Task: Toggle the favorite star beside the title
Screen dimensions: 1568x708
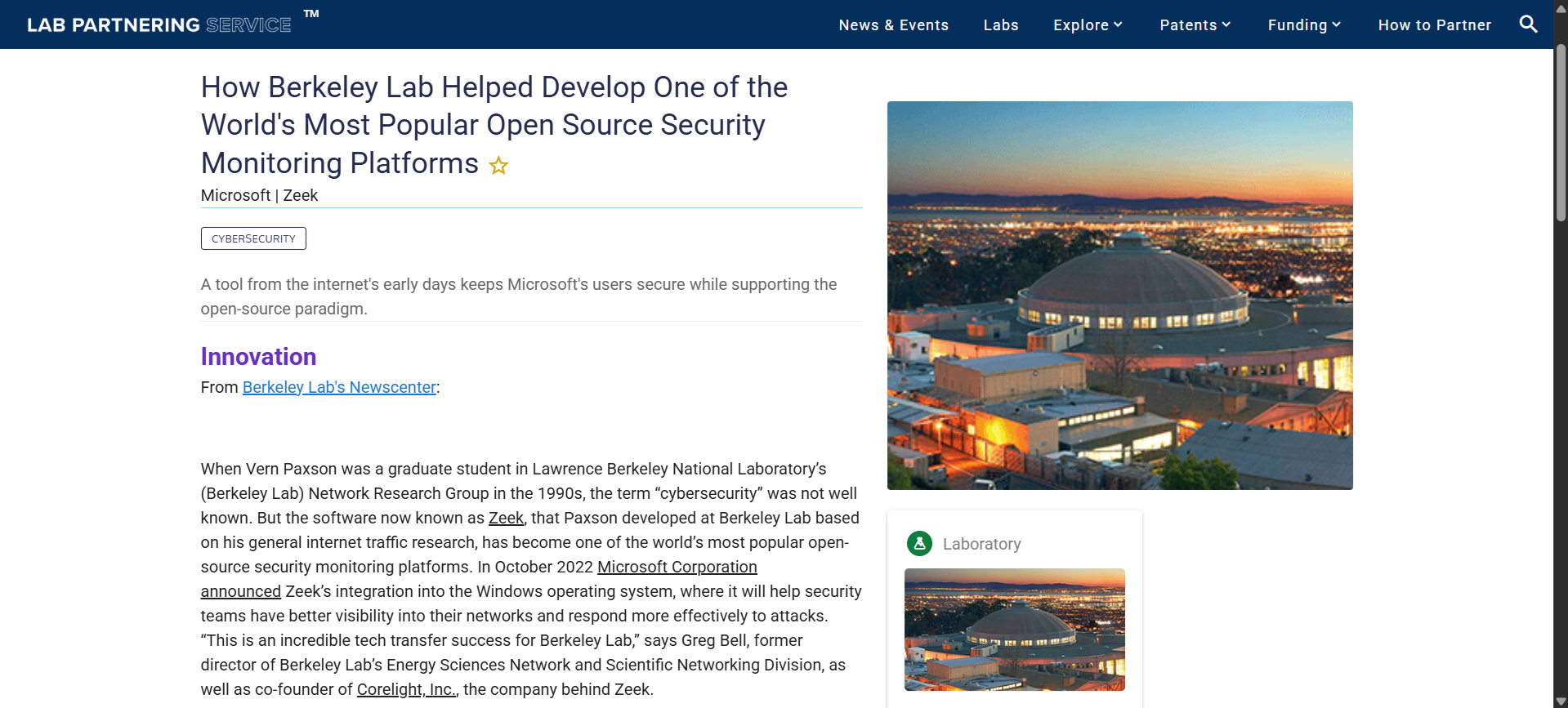Action: click(498, 167)
